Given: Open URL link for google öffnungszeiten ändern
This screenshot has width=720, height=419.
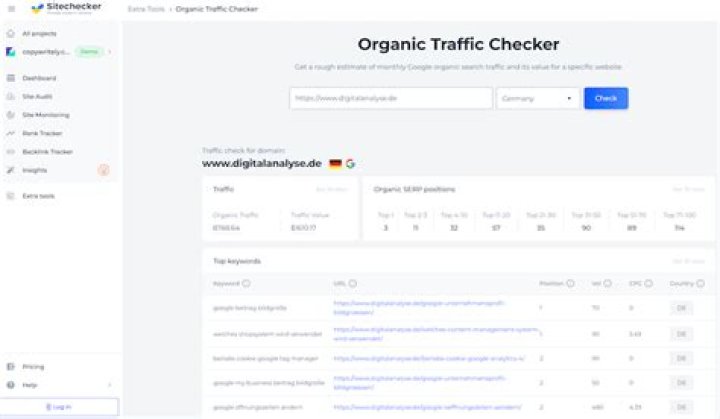Looking at the screenshot, I should [x=428, y=407].
